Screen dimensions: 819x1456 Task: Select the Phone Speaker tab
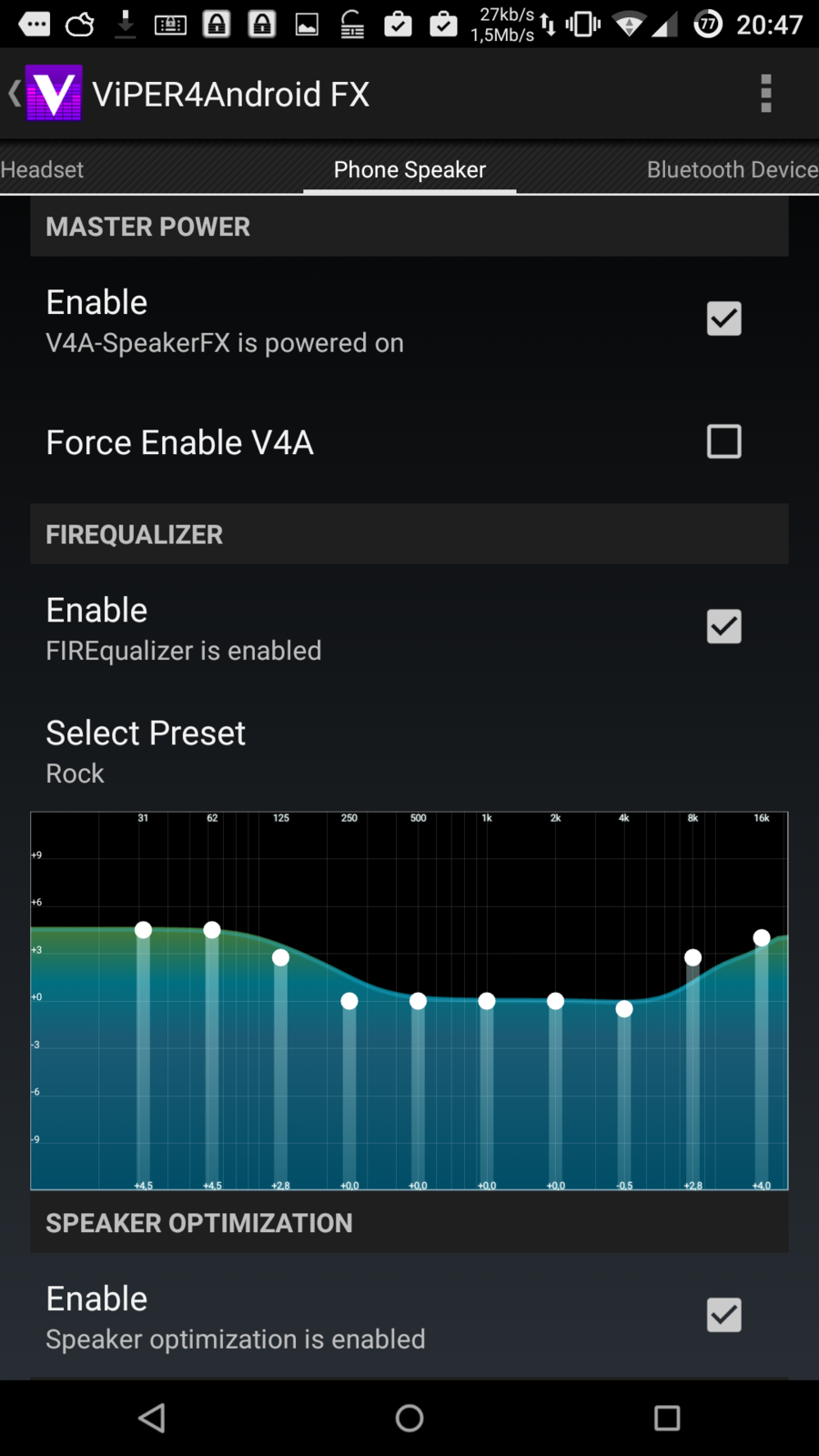pyautogui.click(x=409, y=170)
